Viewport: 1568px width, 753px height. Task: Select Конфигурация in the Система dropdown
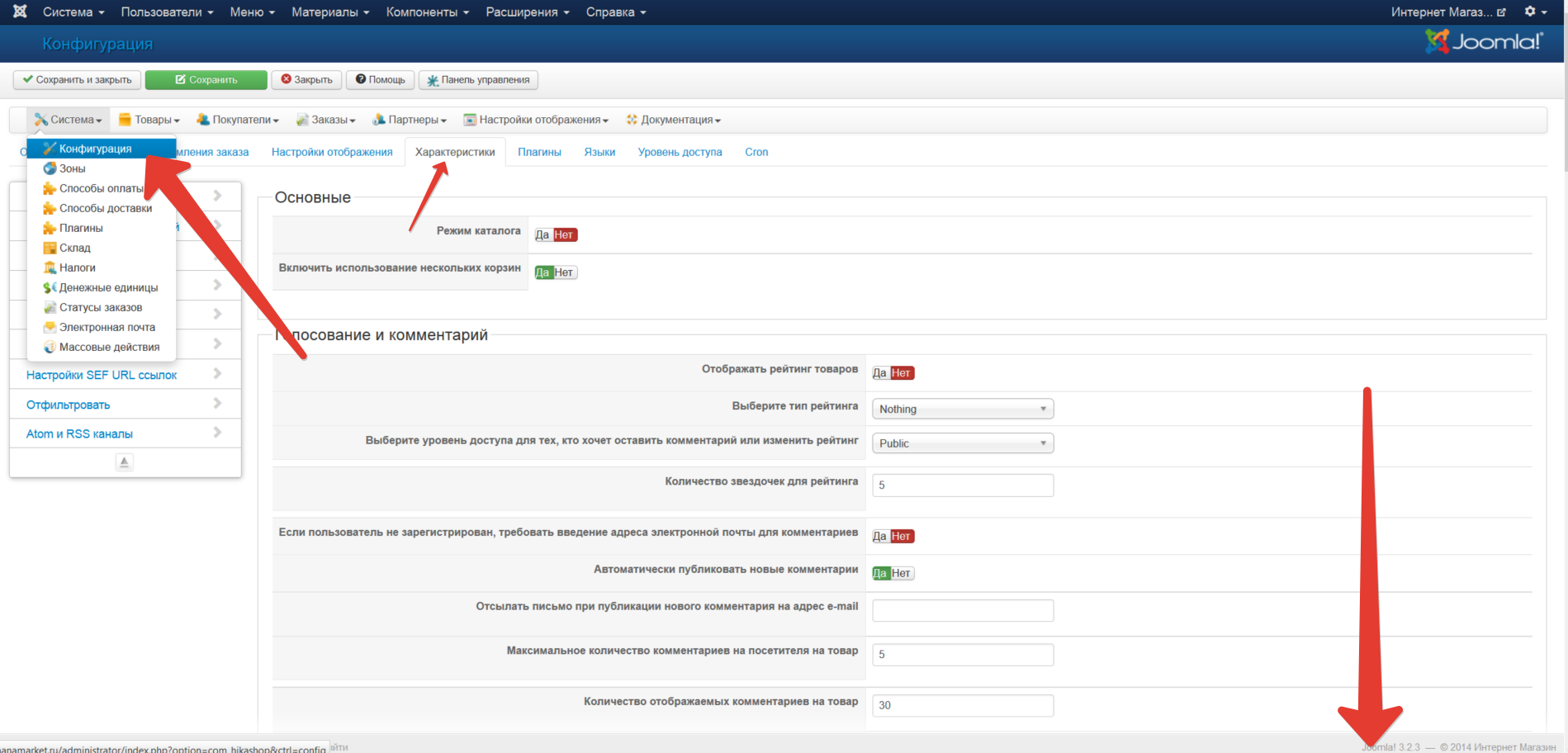[102, 149]
